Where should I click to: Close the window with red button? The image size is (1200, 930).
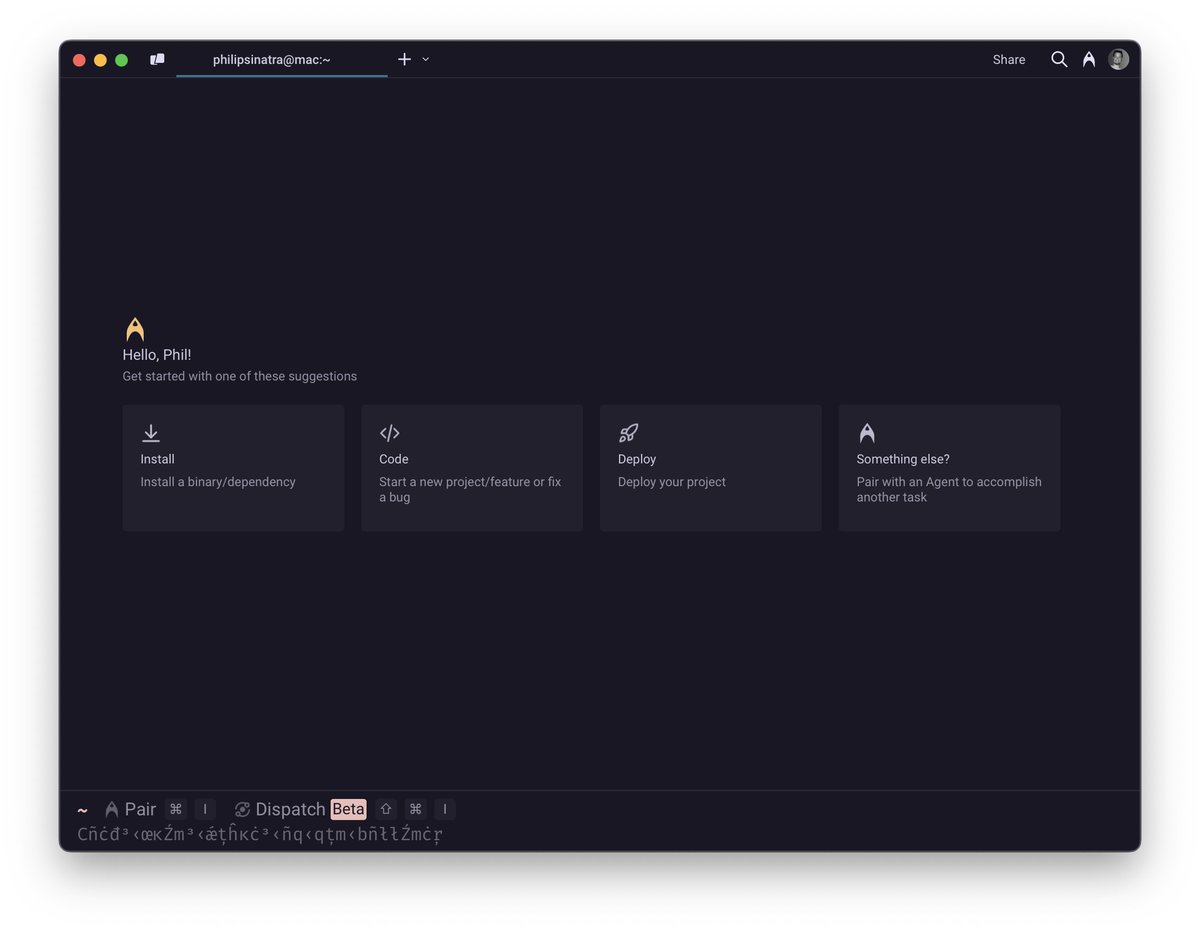[79, 60]
